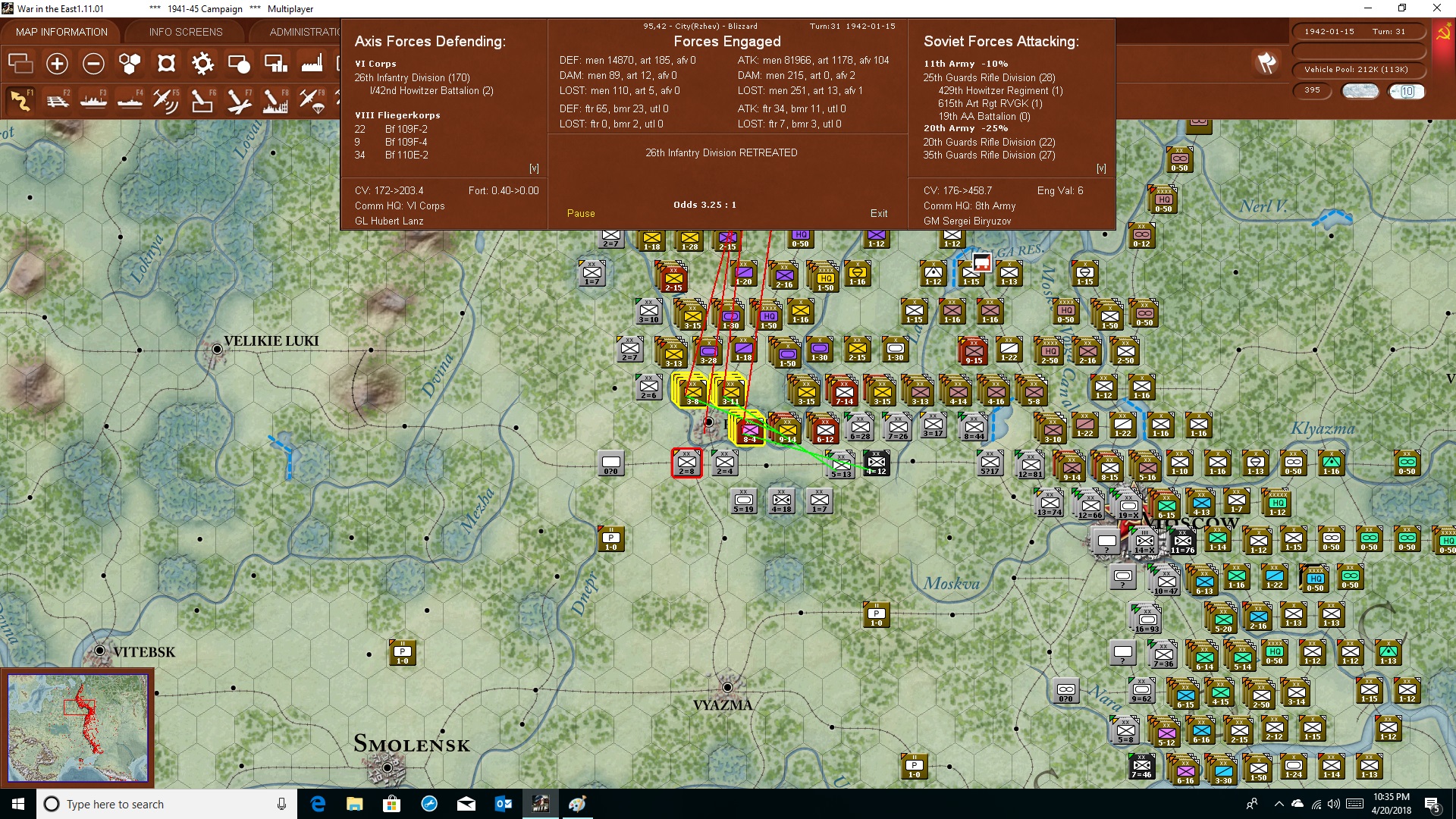Click the Soviet hammer and sickle flag
The image size is (1456, 819).
click(x=1443, y=33)
